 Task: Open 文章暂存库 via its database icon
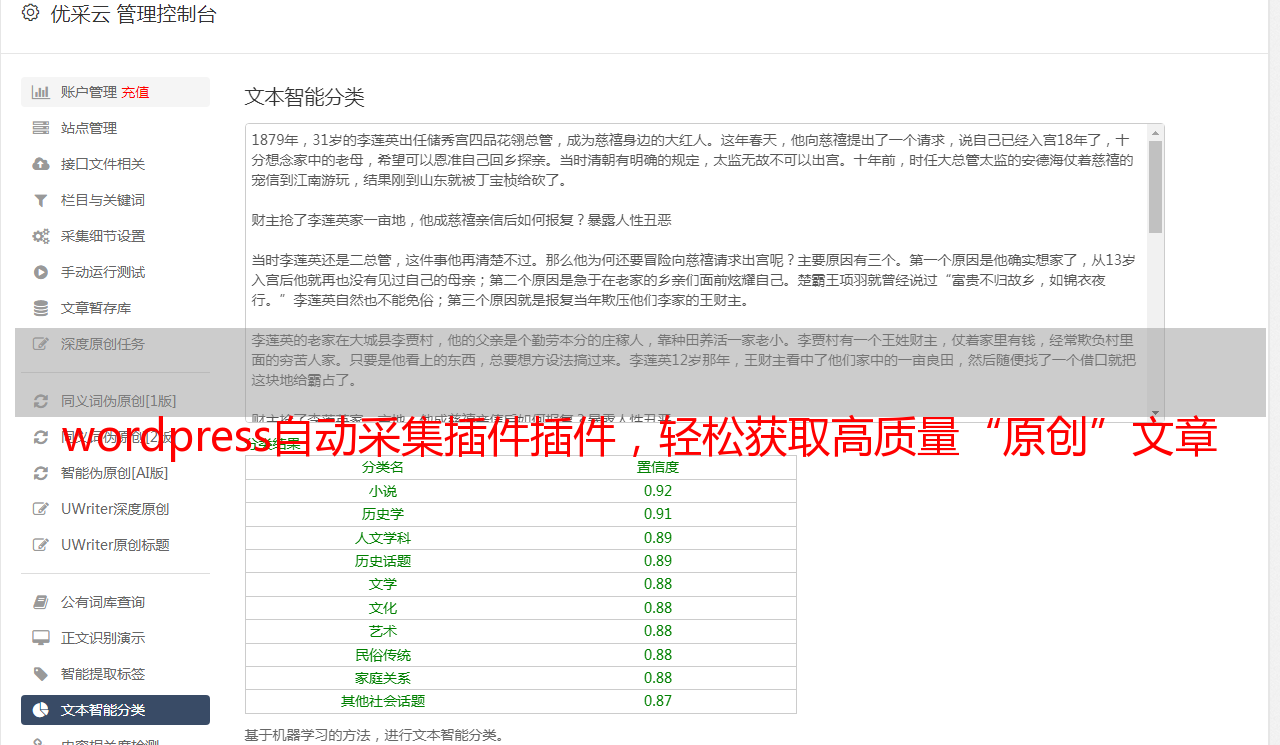click(41, 308)
